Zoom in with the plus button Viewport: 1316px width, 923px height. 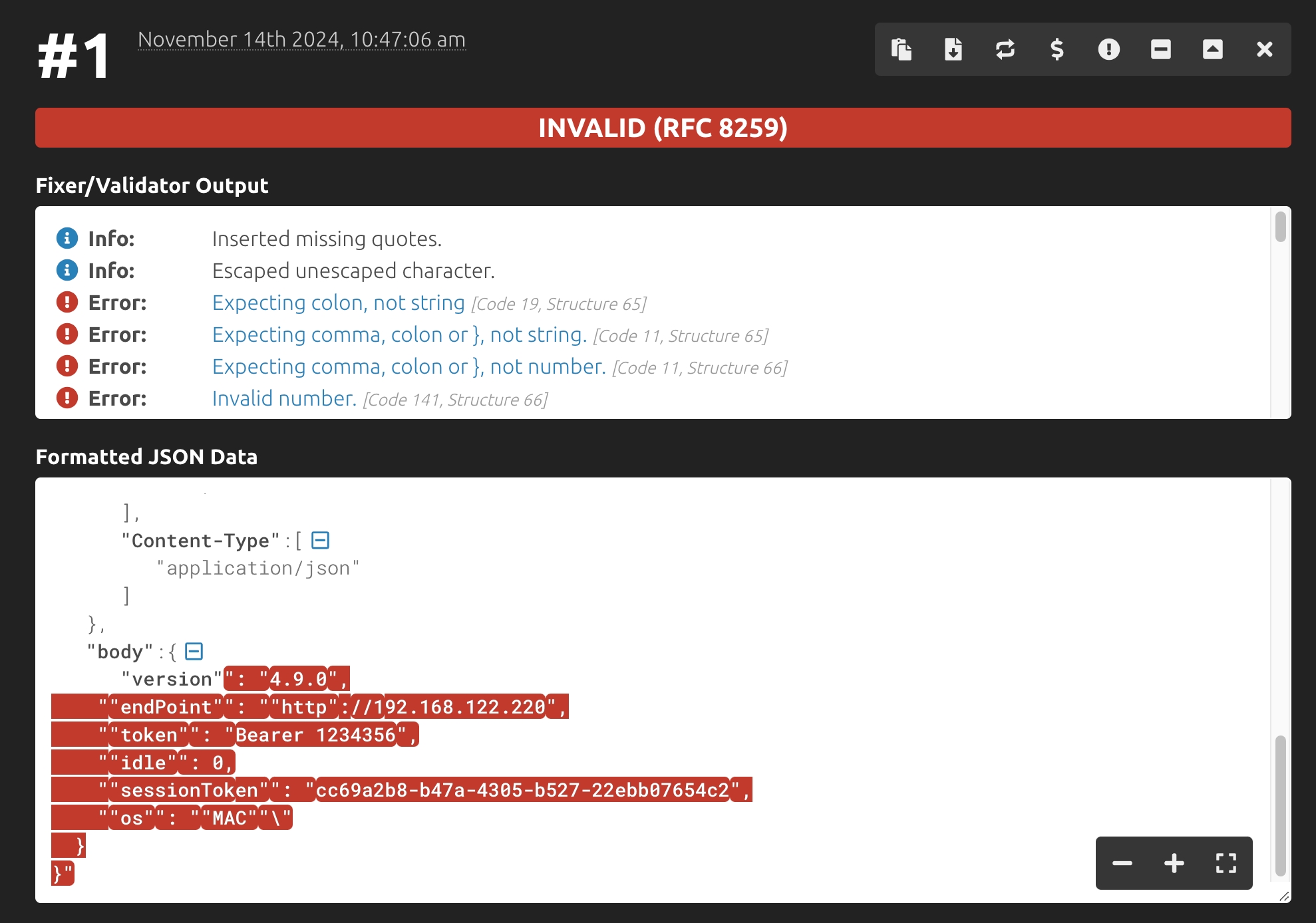pyautogui.click(x=1174, y=863)
